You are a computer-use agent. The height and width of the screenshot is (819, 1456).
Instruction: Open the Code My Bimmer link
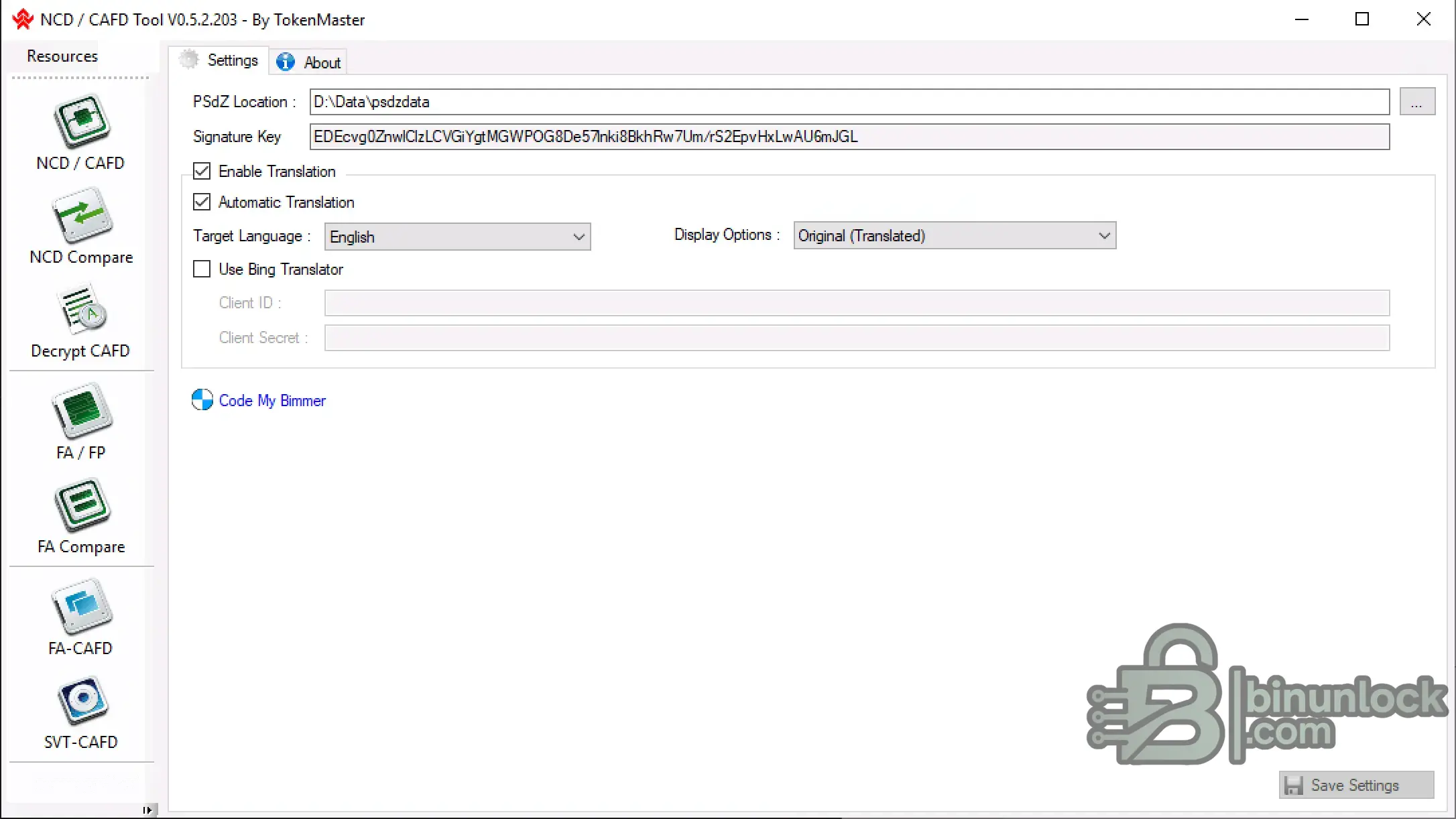click(272, 401)
